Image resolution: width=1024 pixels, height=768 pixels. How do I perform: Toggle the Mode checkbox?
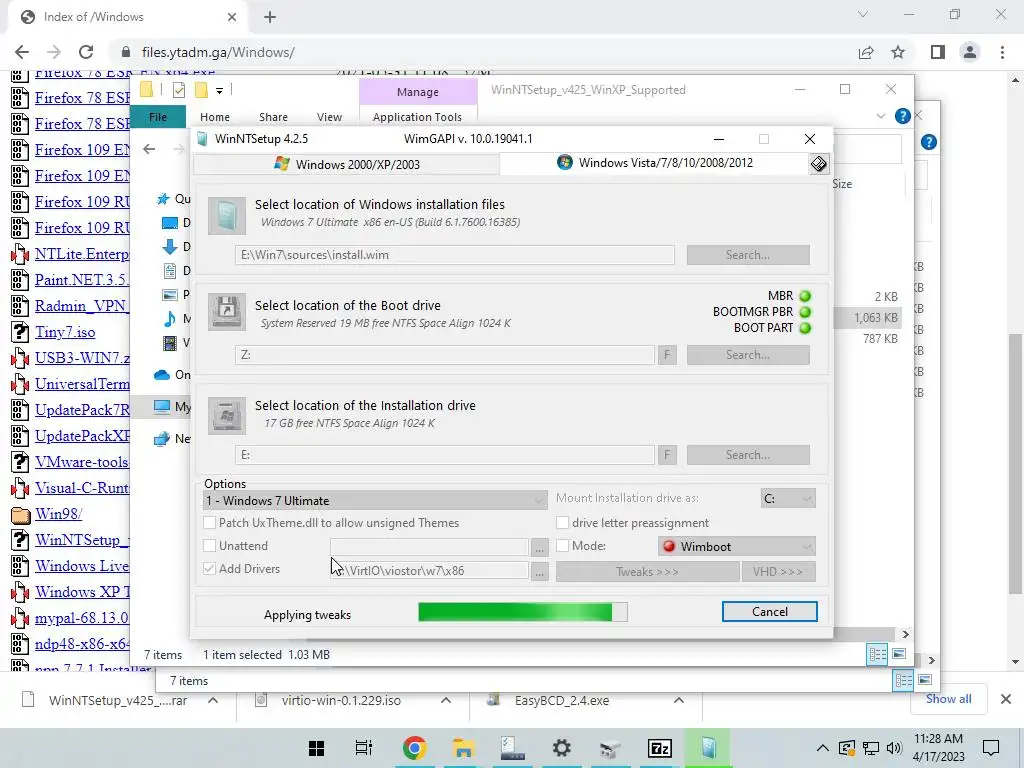(x=562, y=546)
